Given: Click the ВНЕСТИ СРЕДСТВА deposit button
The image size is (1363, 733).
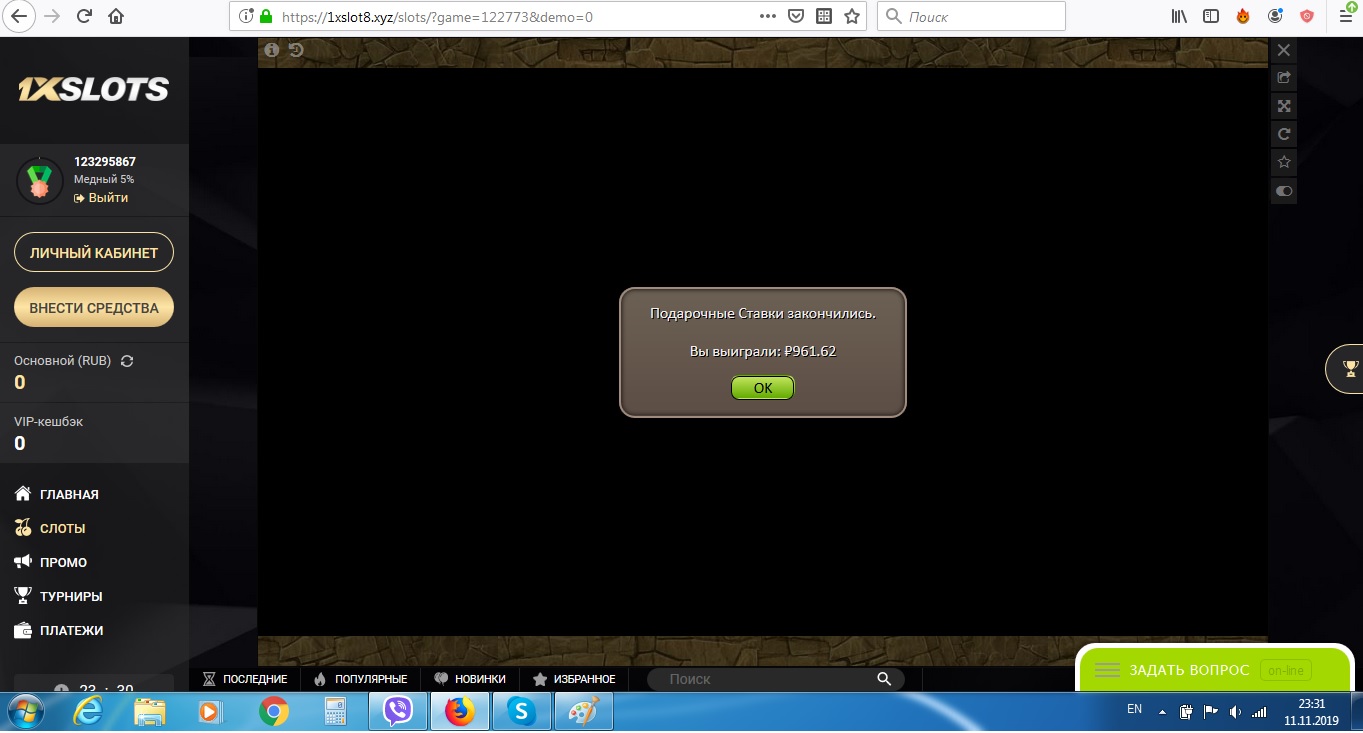Looking at the screenshot, I should click(94, 308).
